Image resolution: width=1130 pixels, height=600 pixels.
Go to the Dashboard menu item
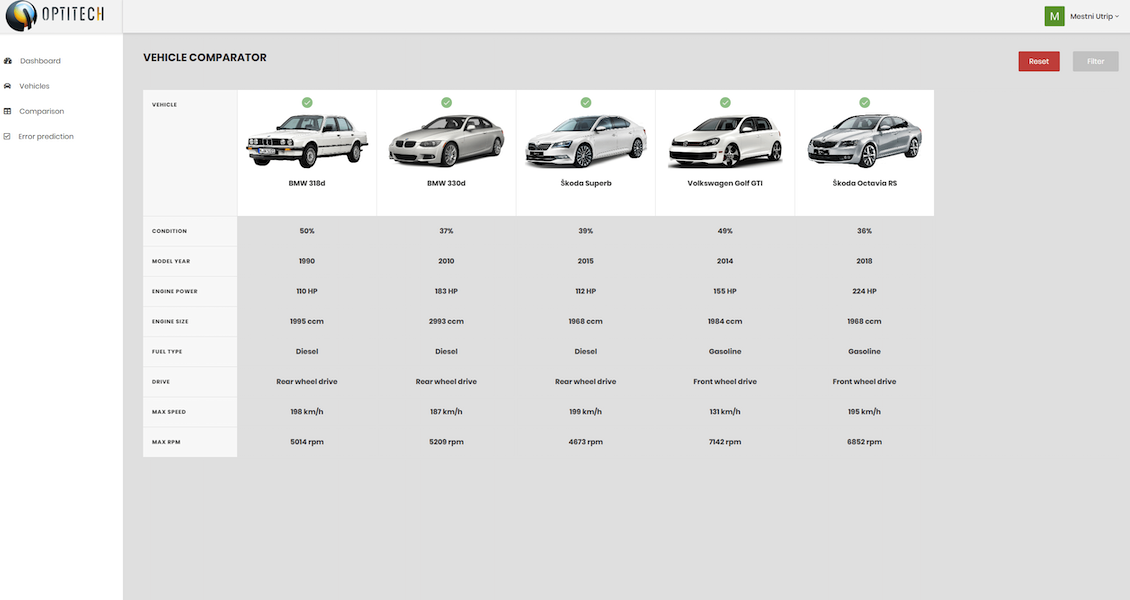(x=40, y=61)
